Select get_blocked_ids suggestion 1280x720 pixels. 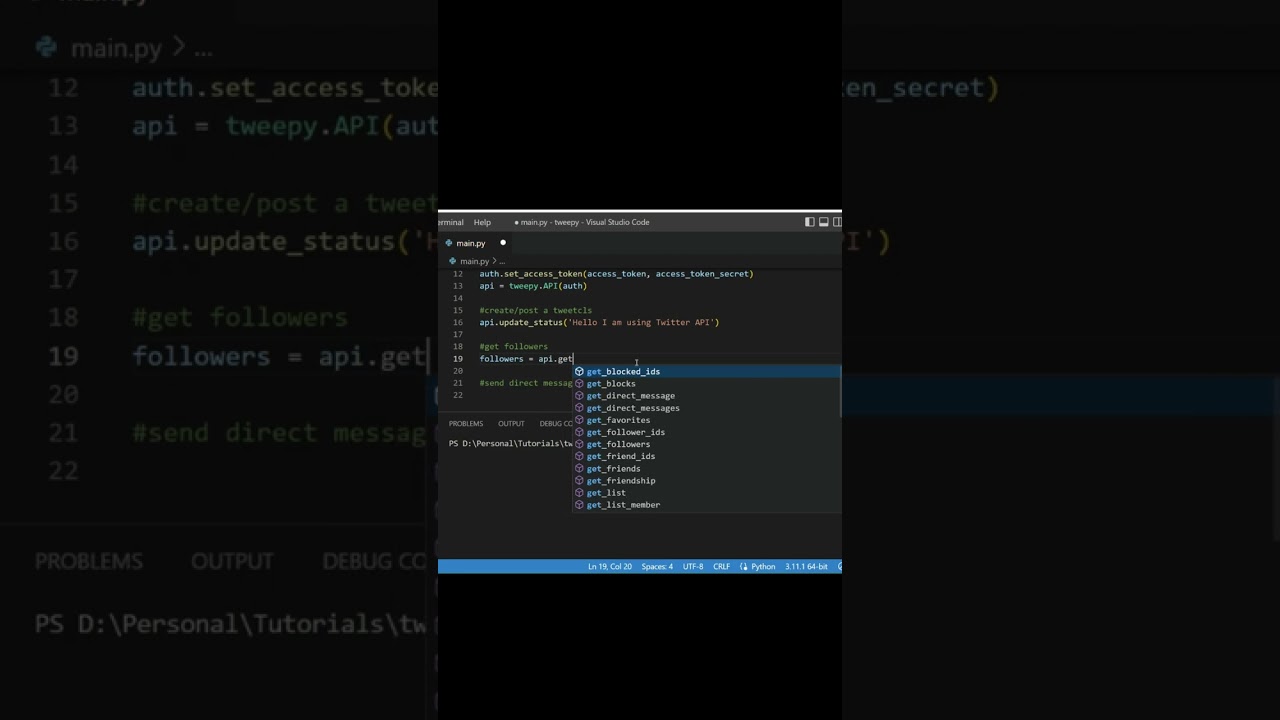point(706,371)
